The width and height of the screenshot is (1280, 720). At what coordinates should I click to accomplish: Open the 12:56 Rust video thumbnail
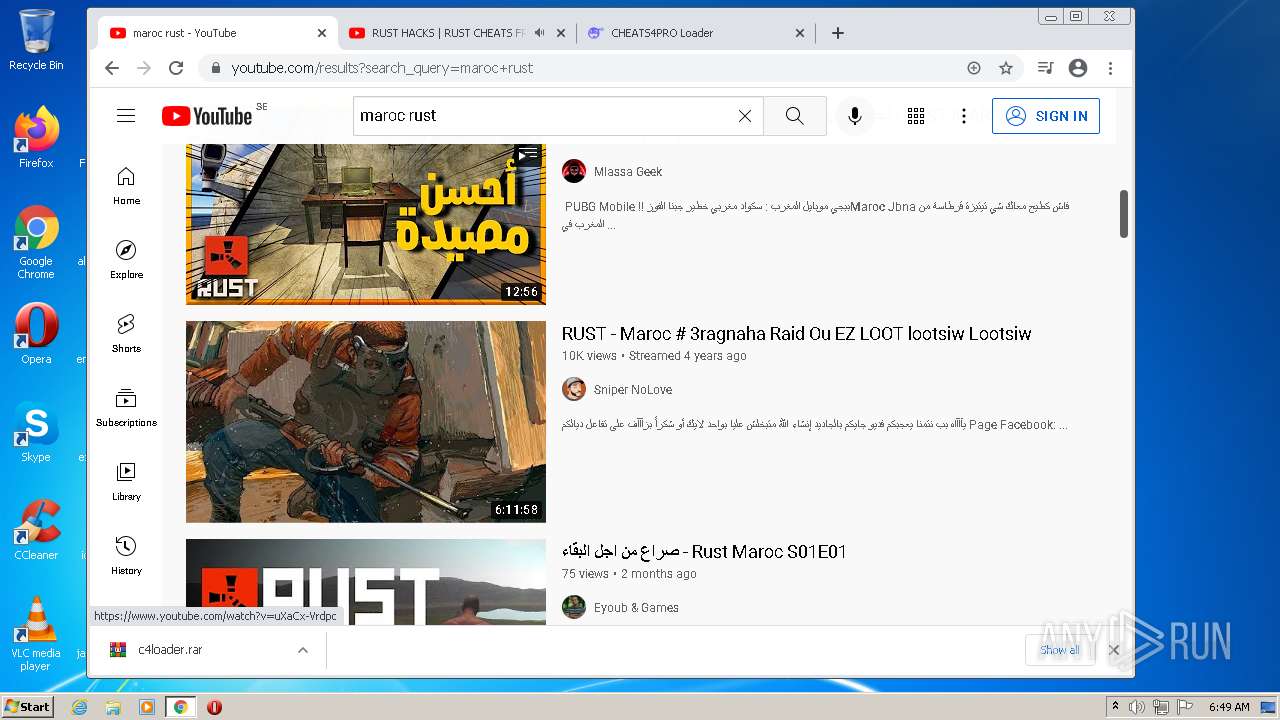(x=366, y=224)
